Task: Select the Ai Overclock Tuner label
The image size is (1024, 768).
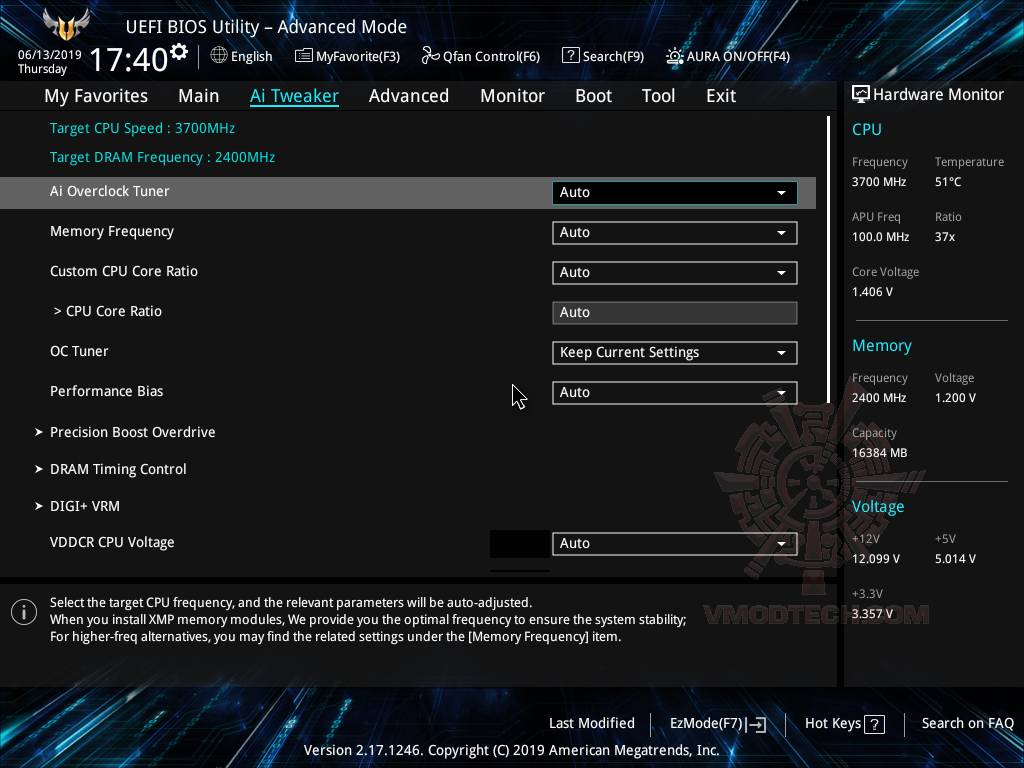Action: 110,191
